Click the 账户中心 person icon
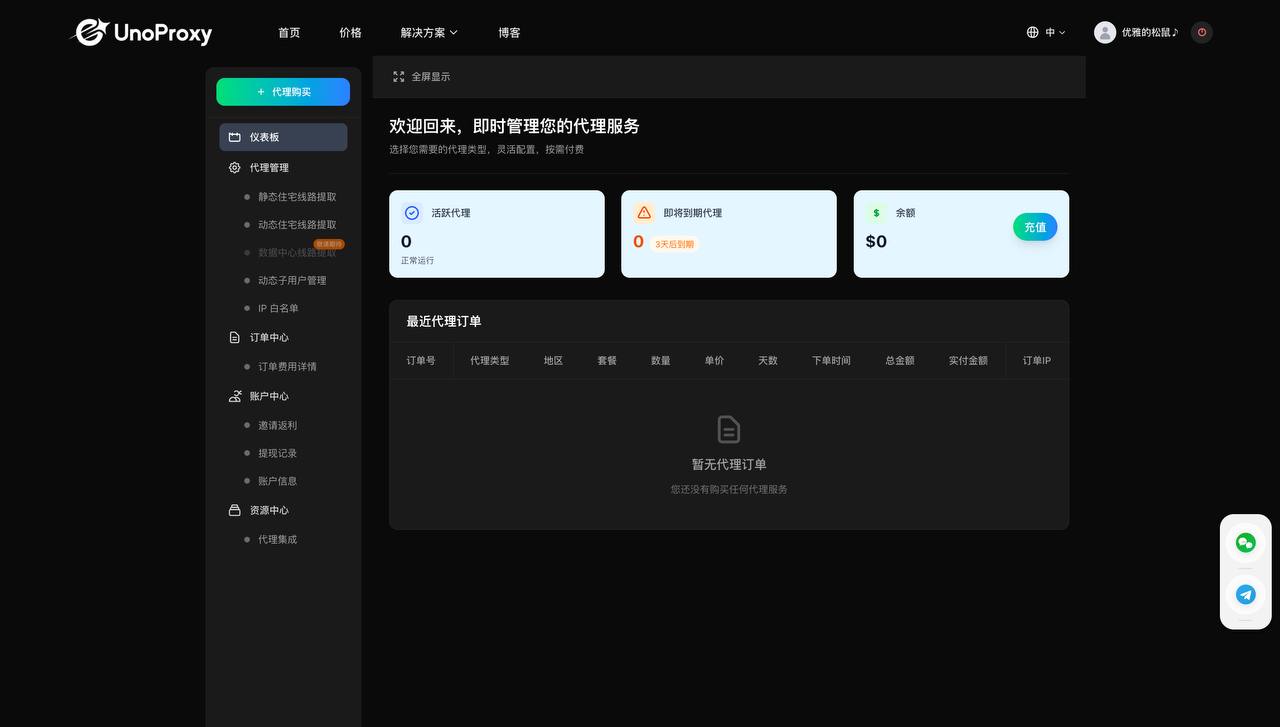 [x=235, y=396]
